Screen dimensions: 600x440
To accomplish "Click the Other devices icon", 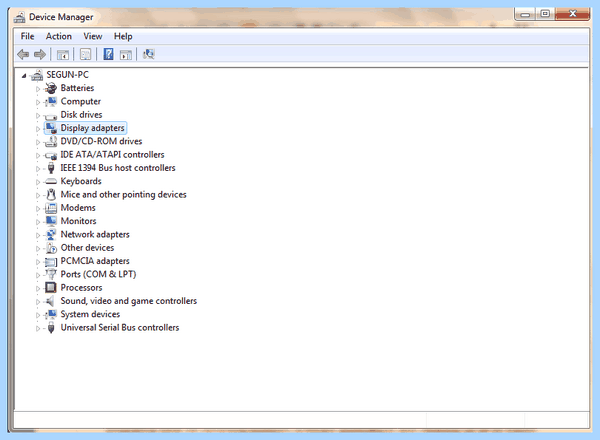I will point(51,248).
